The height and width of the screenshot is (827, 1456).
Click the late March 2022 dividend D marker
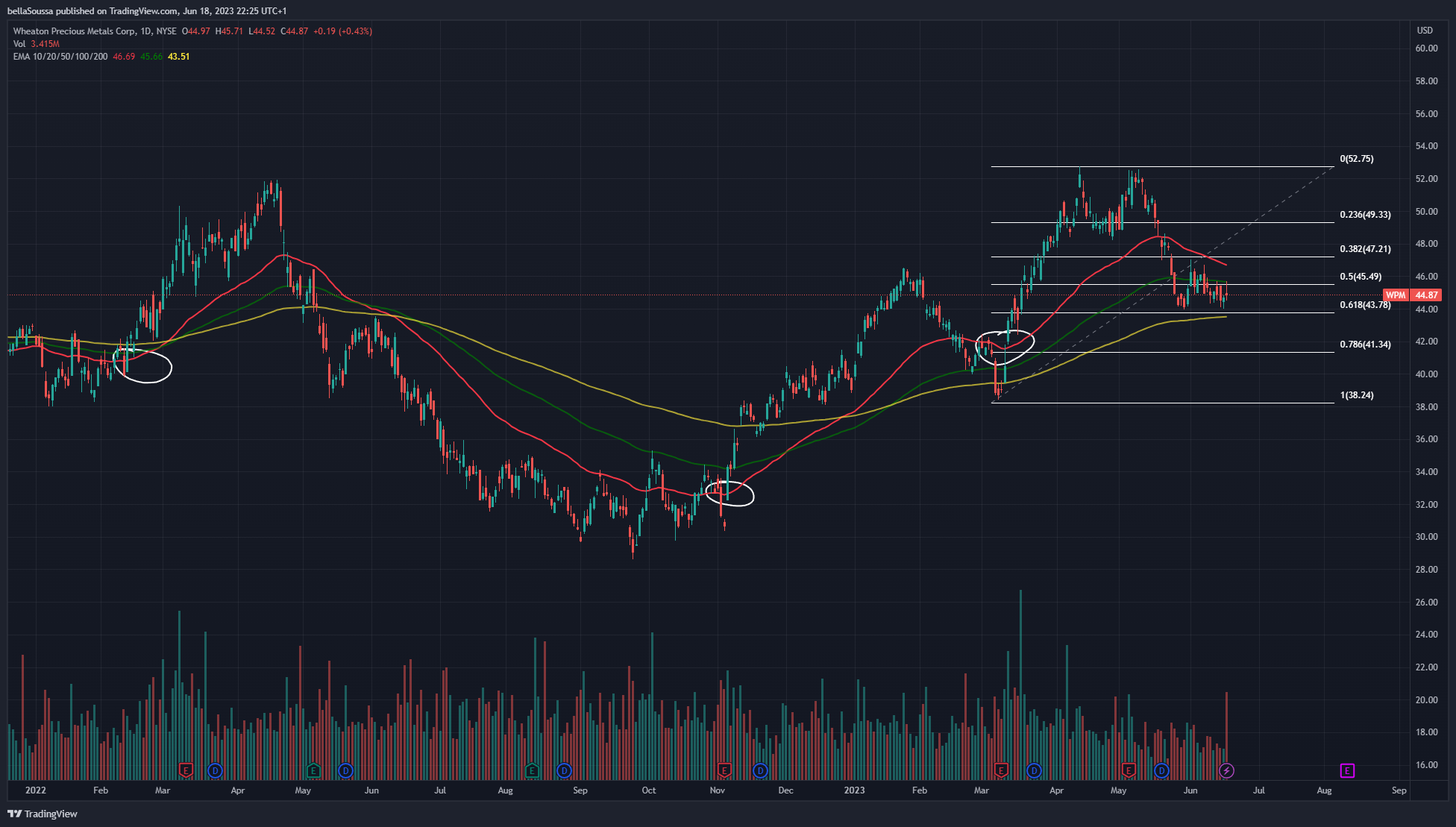(215, 770)
